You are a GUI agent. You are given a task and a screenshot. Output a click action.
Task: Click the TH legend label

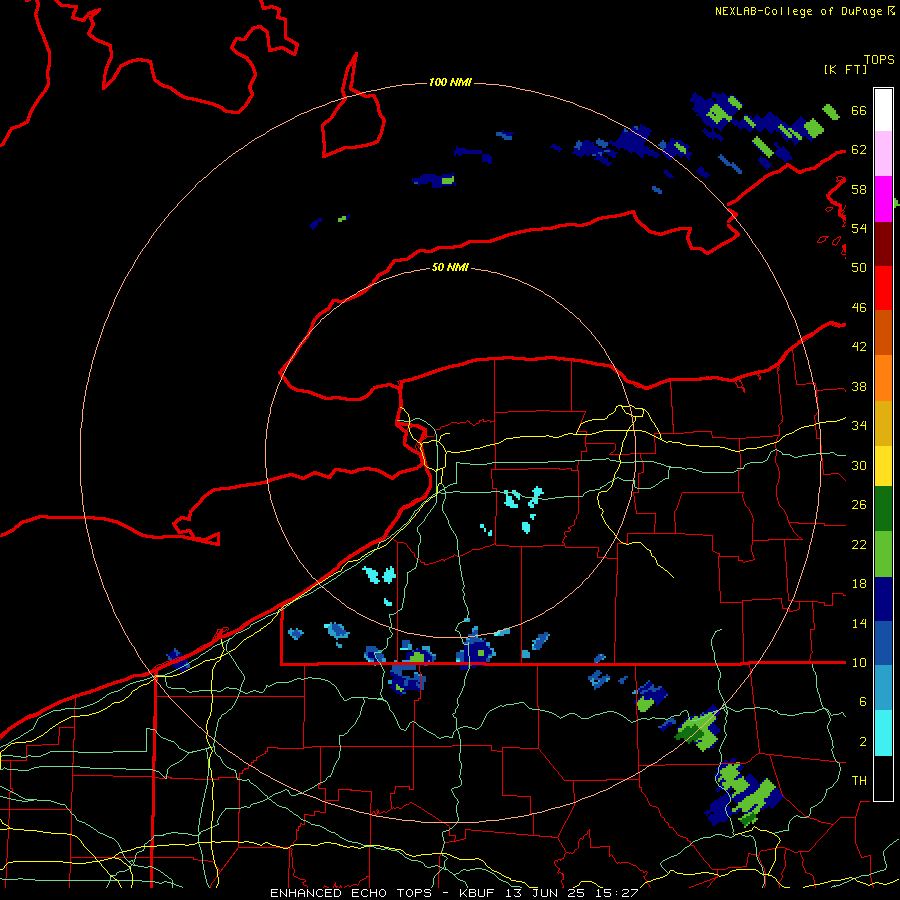[859, 781]
